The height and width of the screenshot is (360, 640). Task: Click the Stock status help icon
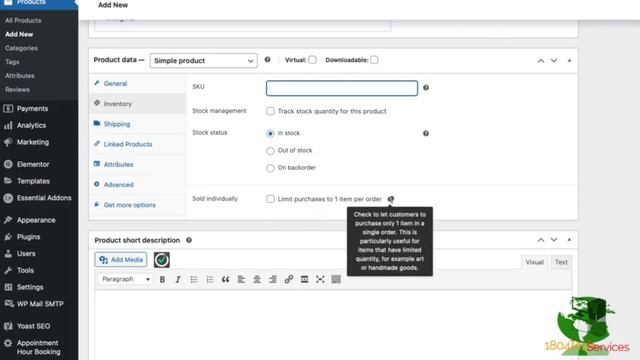click(x=426, y=133)
